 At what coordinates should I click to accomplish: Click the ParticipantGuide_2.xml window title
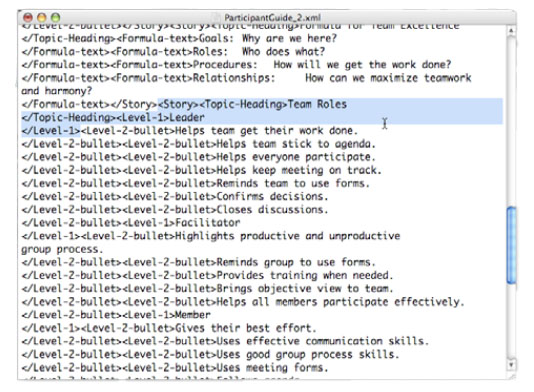[x=272, y=17]
